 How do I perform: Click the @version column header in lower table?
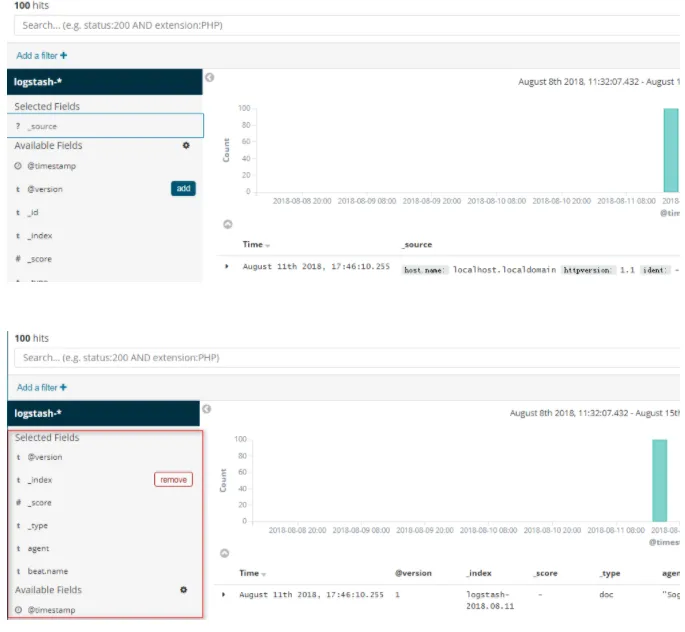coord(413,573)
